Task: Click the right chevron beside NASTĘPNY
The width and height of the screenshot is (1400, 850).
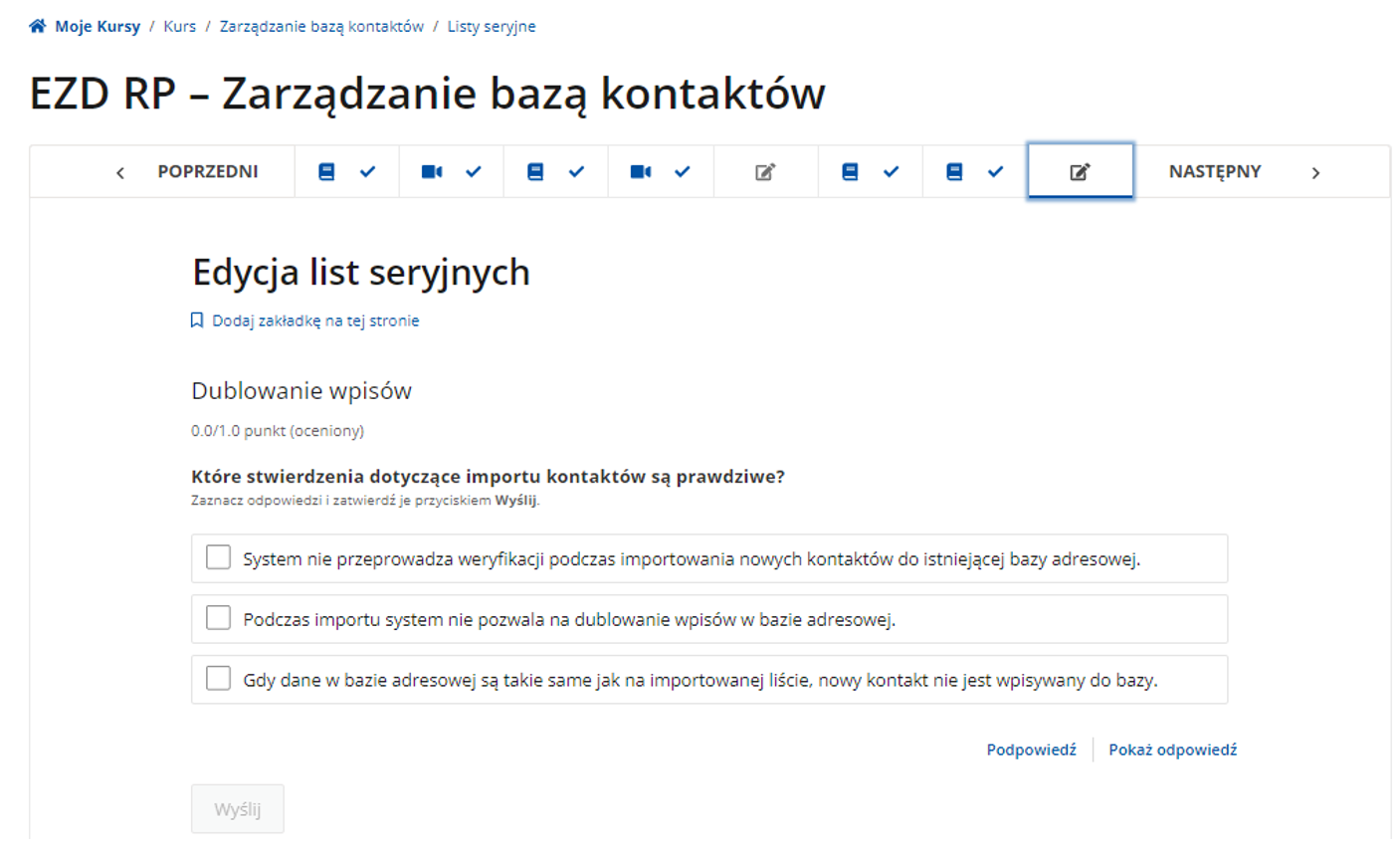Action: coord(1315,171)
